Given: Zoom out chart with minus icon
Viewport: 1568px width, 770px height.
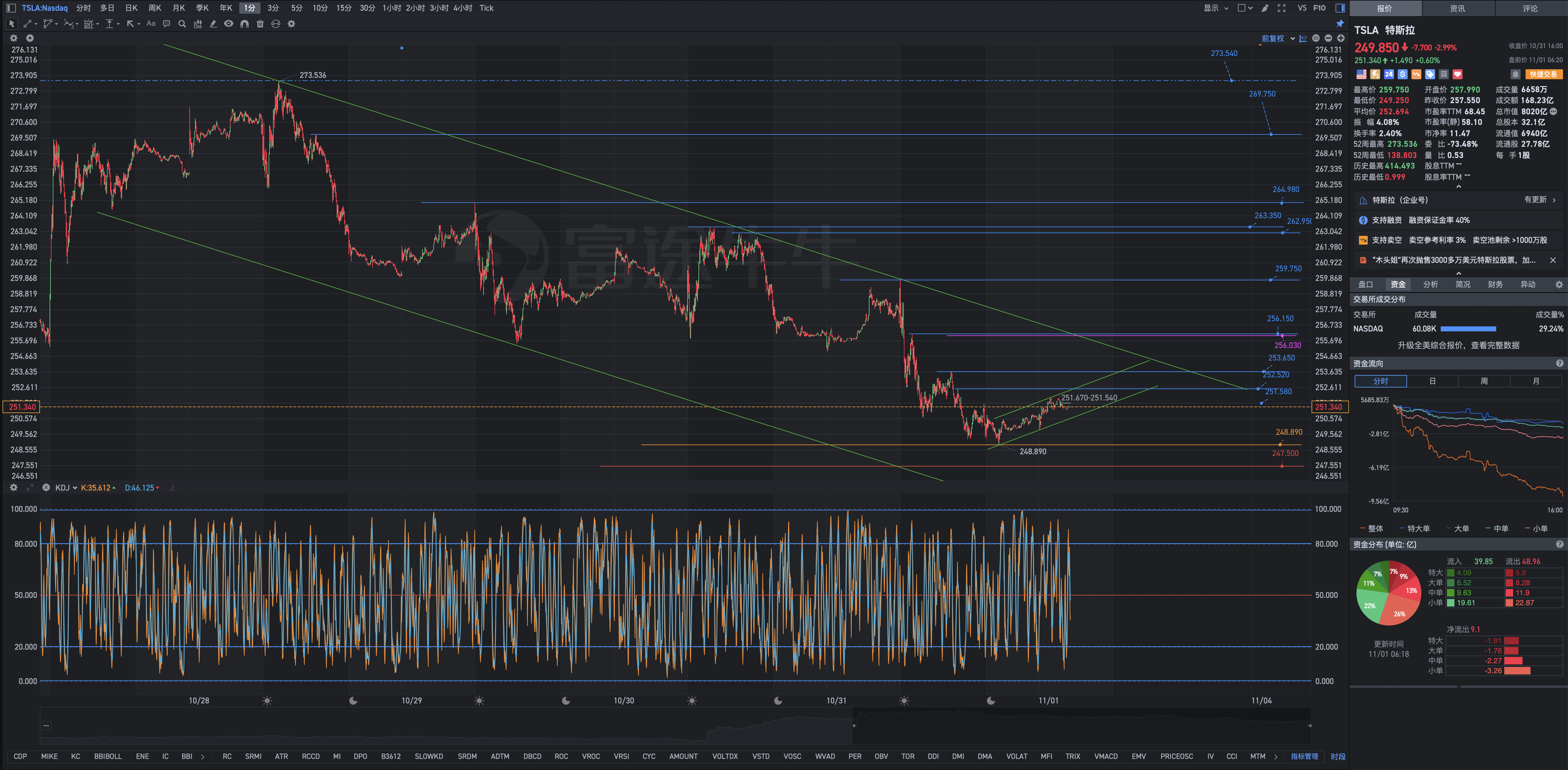Looking at the screenshot, I should (x=1328, y=38).
